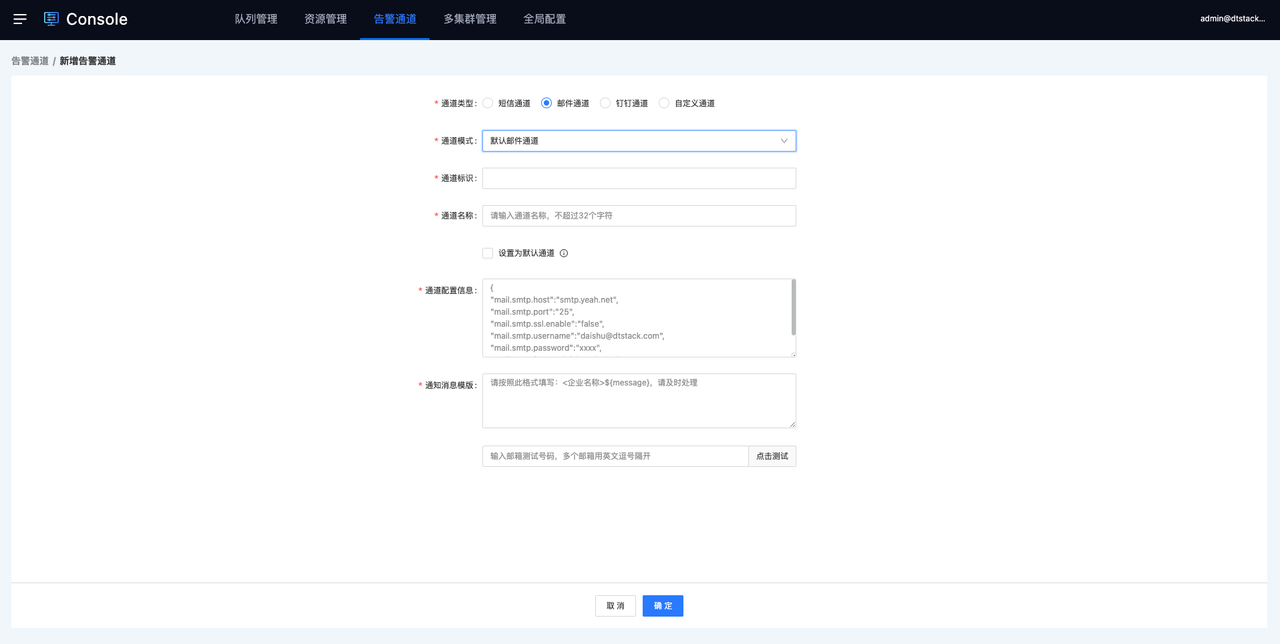This screenshot has width=1280, height=644.
Task: Click the 通知消息模版 field label
Action: pyautogui.click(x=449, y=385)
